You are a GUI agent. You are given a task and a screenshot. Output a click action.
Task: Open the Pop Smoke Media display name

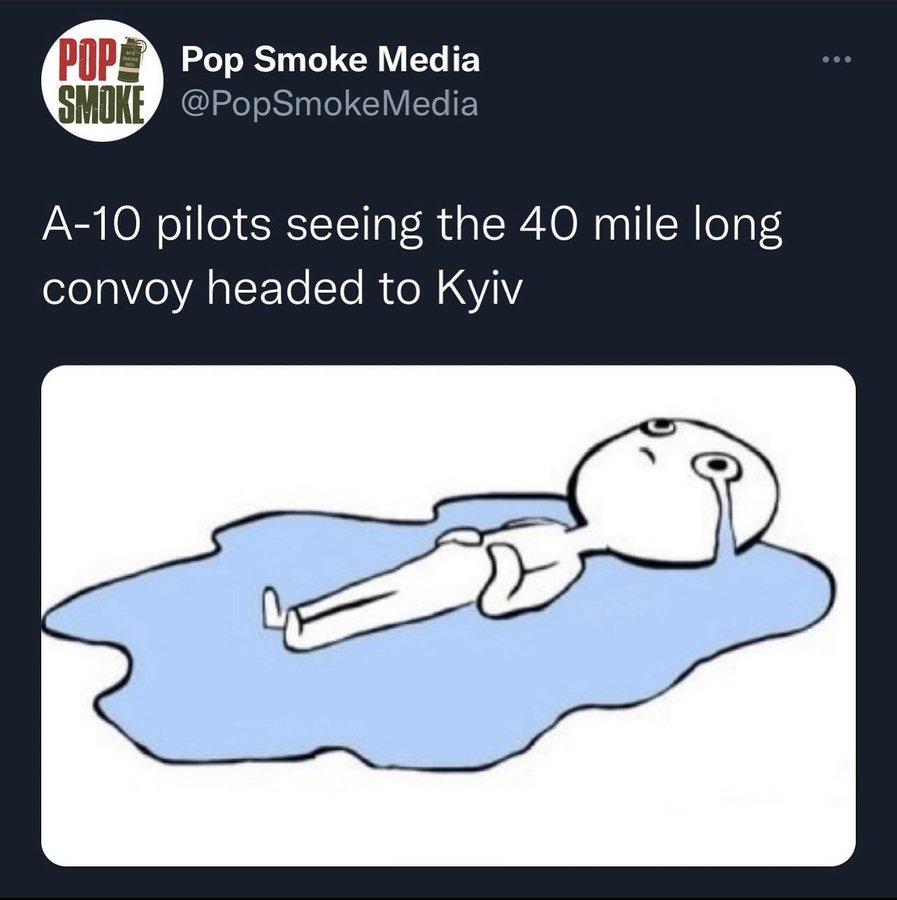pyautogui.click(x=331, y=59)
